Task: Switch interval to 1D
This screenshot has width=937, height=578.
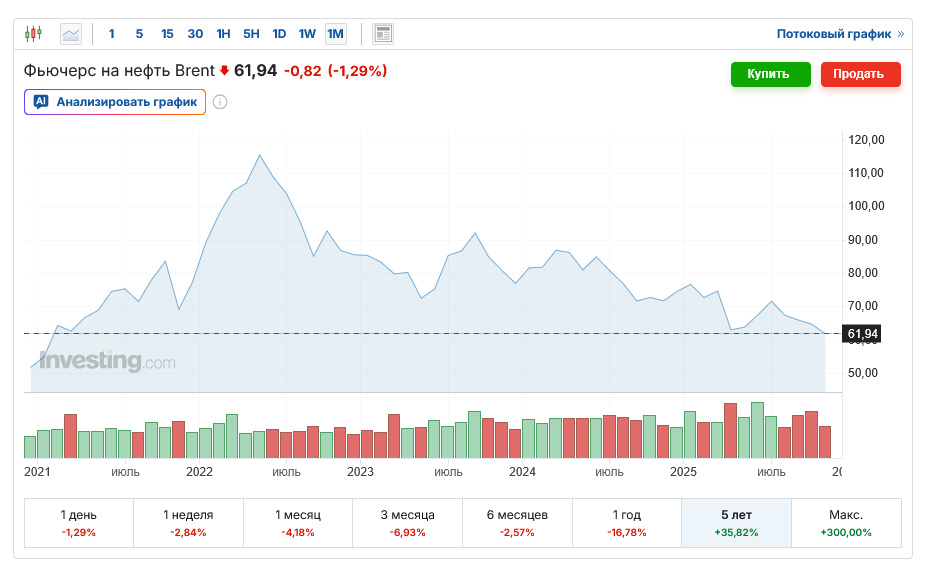Action: click(x=279, y=34)
